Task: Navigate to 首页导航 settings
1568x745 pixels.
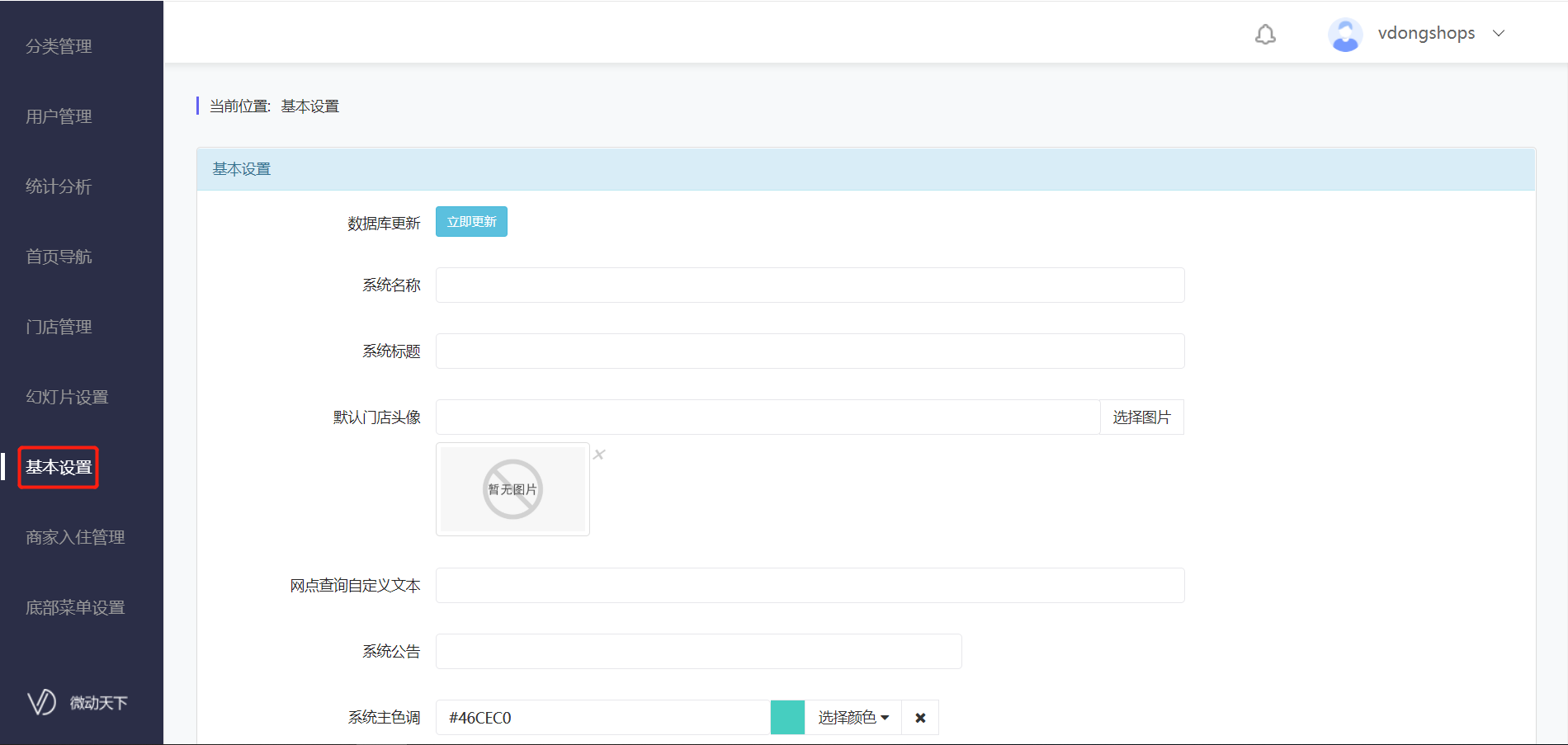Action: (59, 257)
